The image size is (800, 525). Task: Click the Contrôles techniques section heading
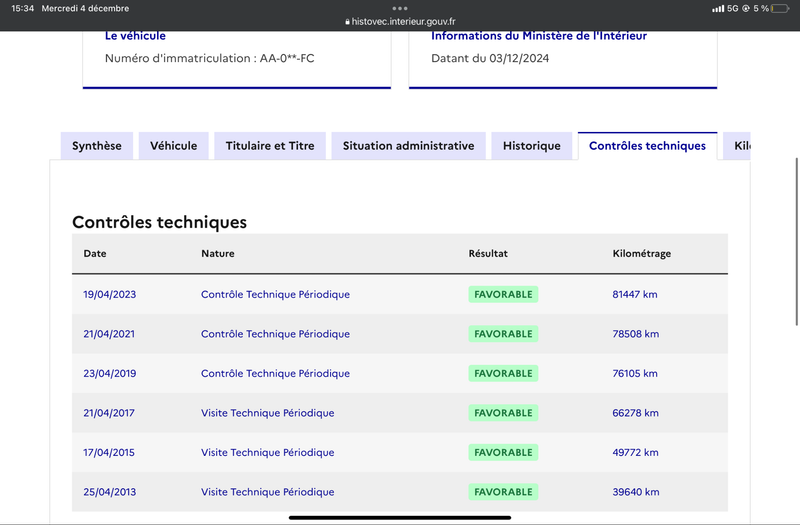click(x=159, y=222)
